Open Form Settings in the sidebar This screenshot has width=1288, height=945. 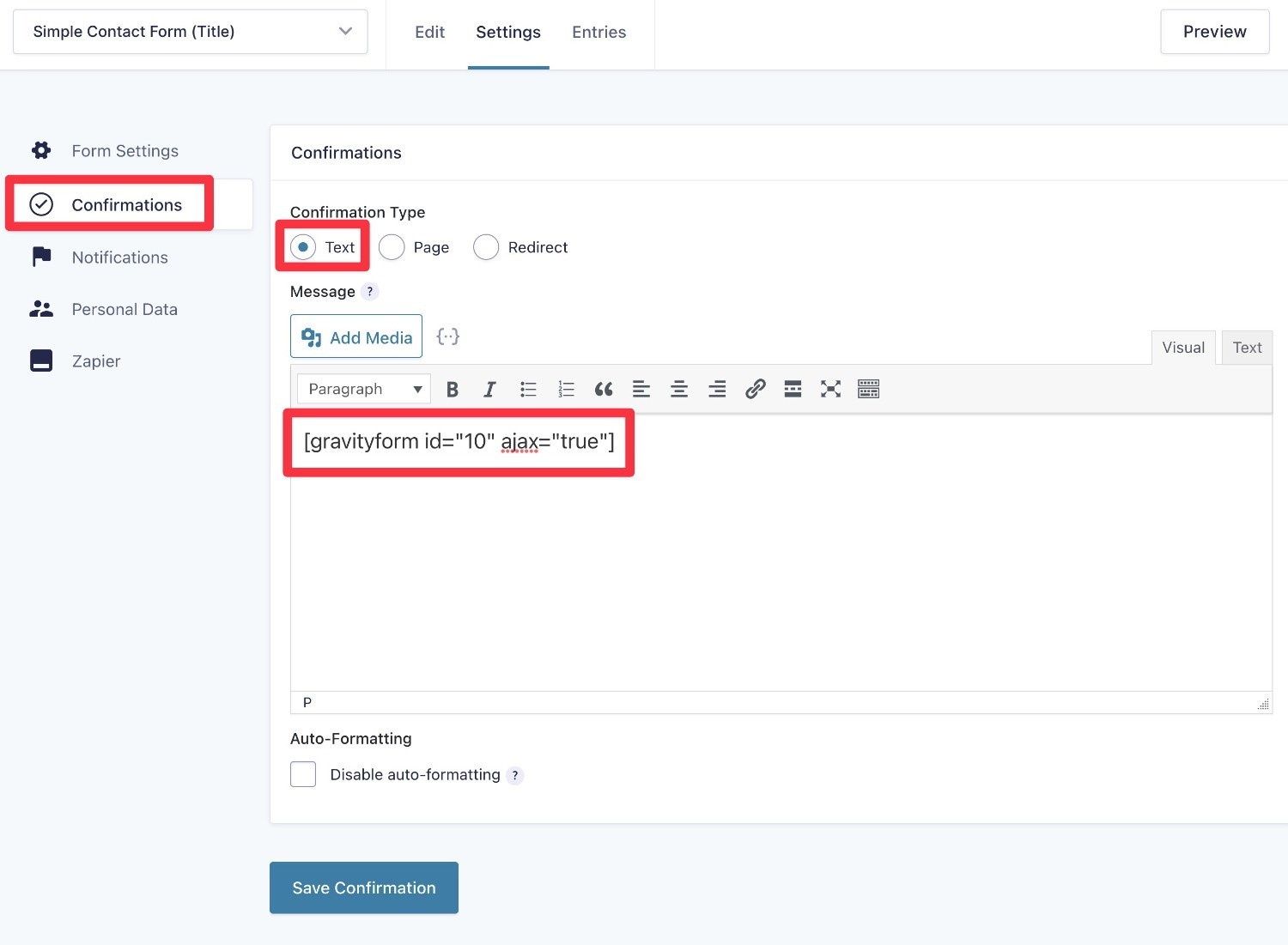pos(125,151)
